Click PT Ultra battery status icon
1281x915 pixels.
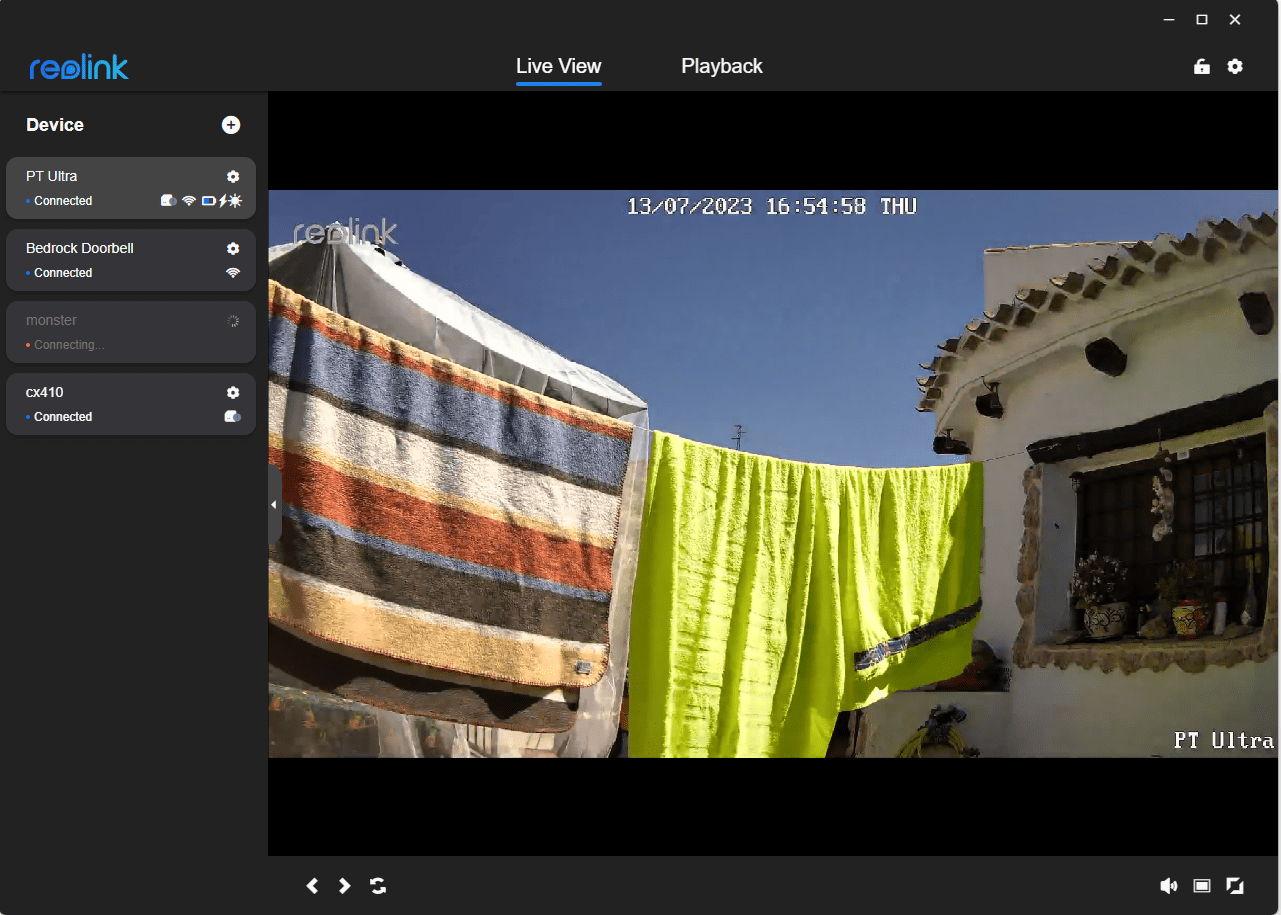(208, 201)
